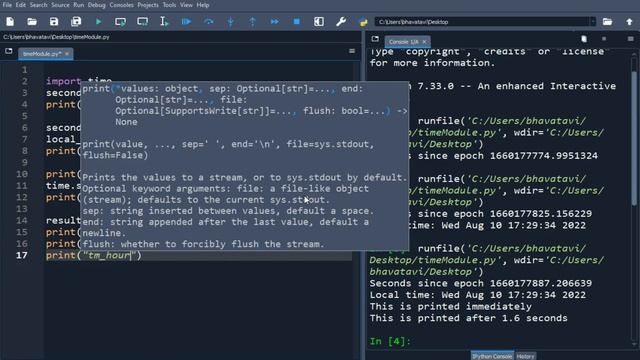Open the Search menu
The image size is (640, 360).
click(x=38, y=5)
